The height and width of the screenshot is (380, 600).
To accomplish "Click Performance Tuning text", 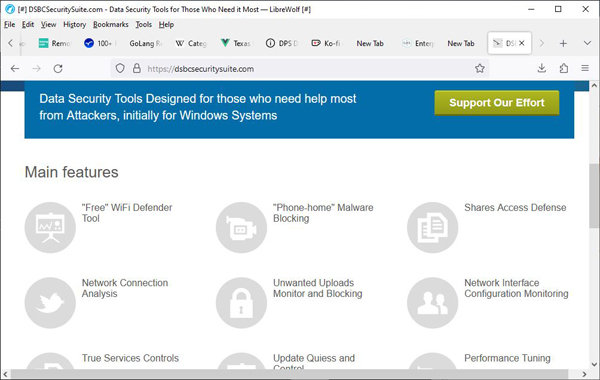I will [507, 358].
